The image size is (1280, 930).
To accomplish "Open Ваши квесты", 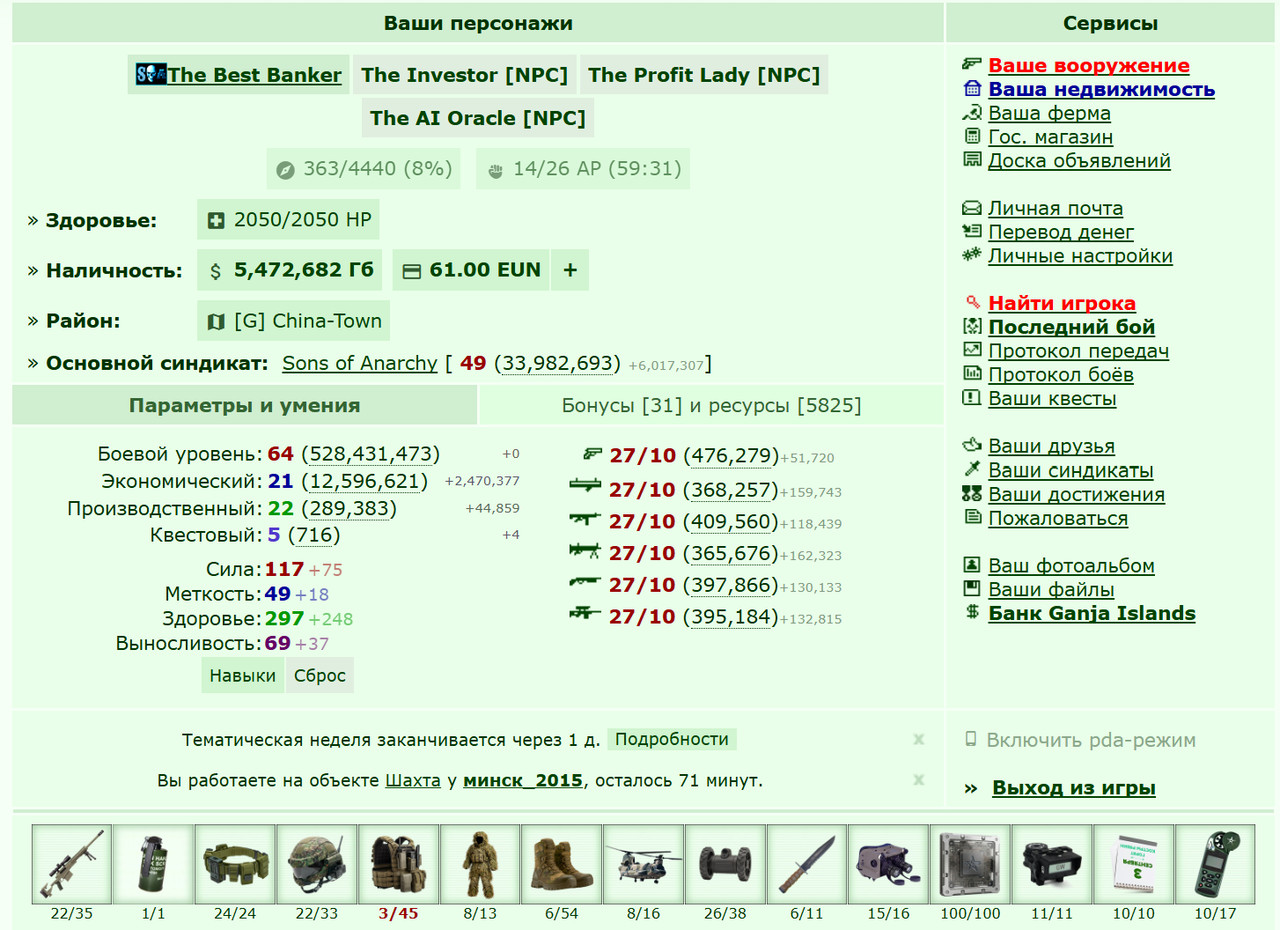I will pyautogui.click(x=1052, y=398).
